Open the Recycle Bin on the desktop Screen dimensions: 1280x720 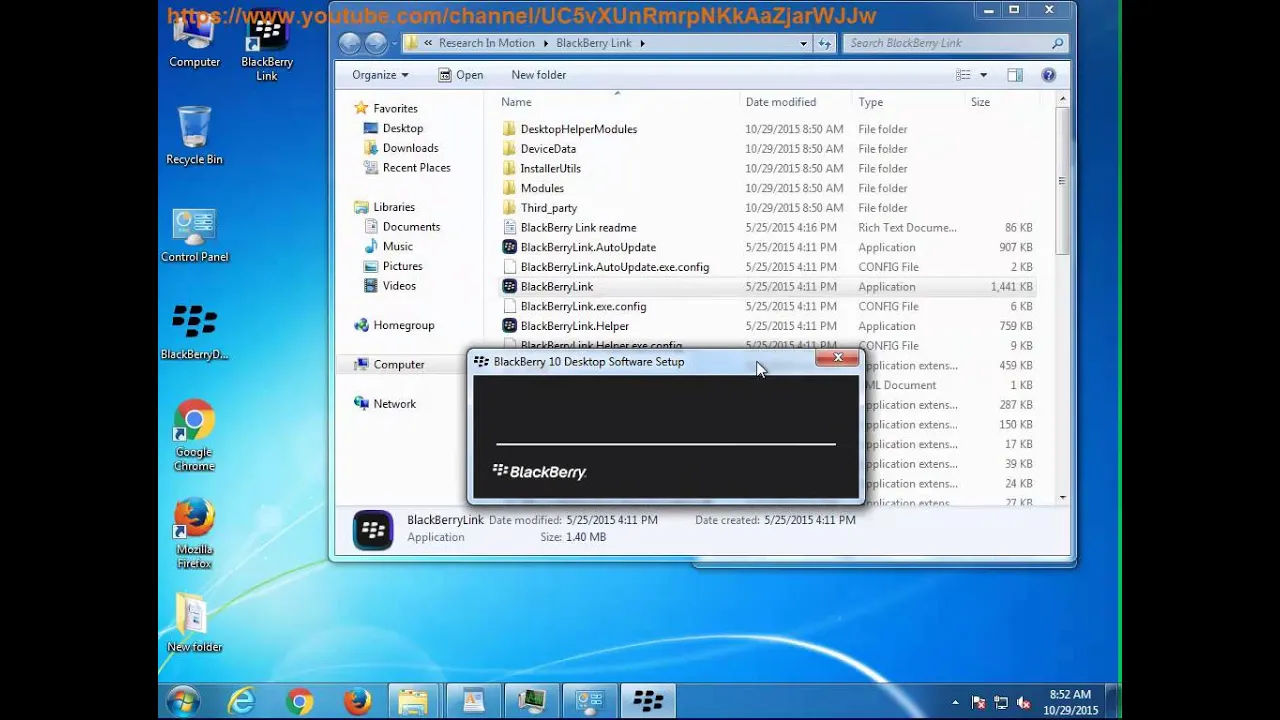pyautogui.click(x=194, y=136)
